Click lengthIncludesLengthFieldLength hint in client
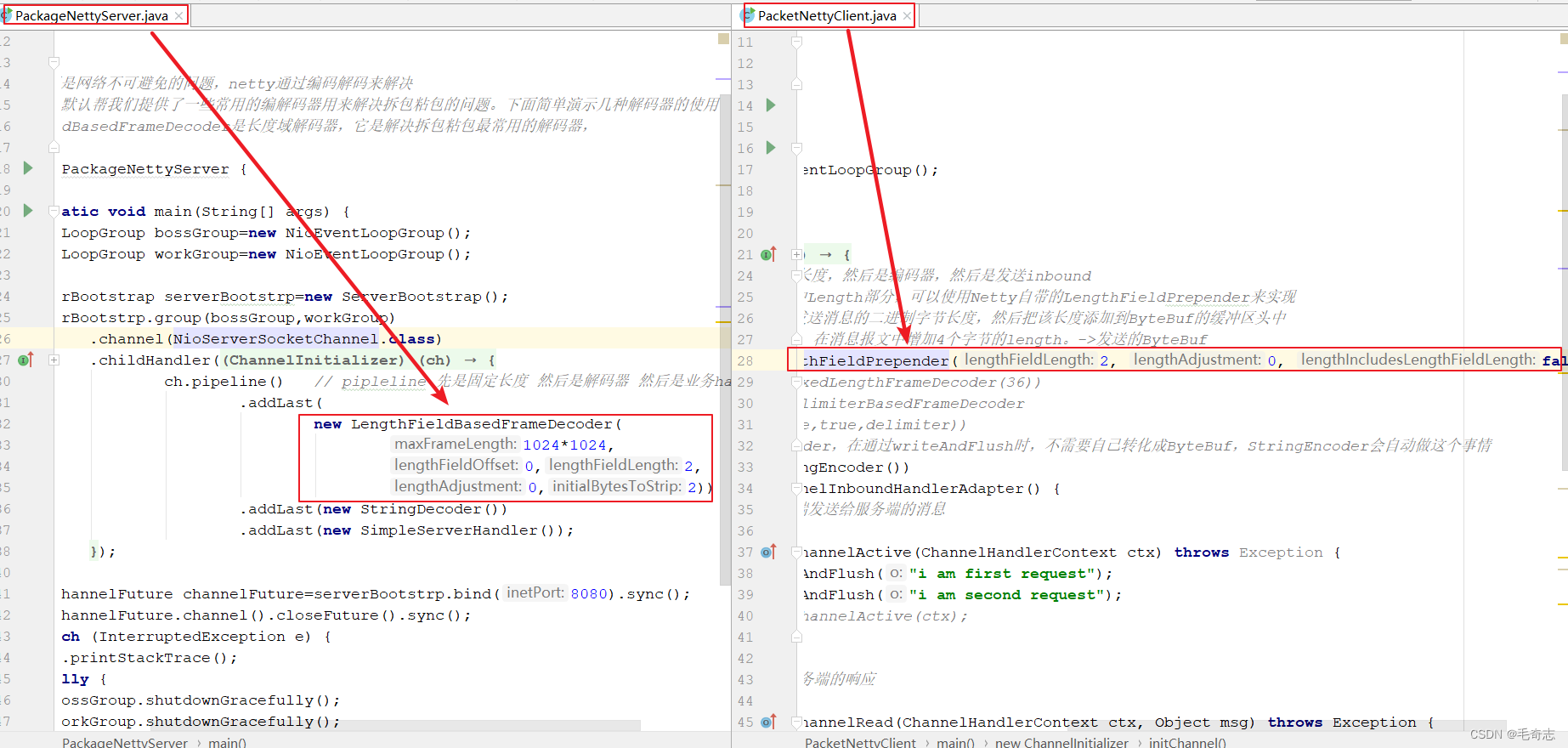The width and height of the screenshot is (1568, 748). point(1418,360)
